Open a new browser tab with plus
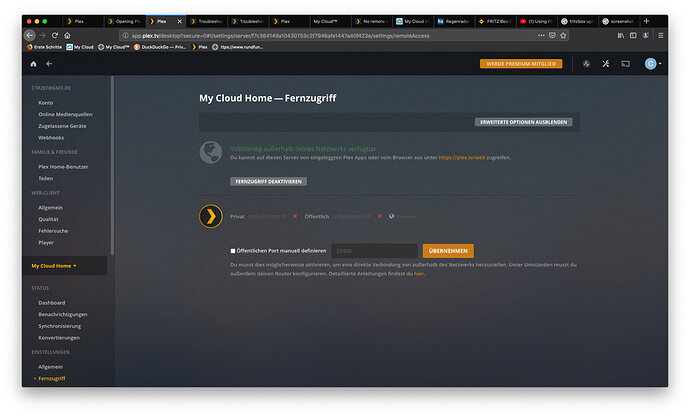This screenshot has height=416, width=690. pos(646,21)
